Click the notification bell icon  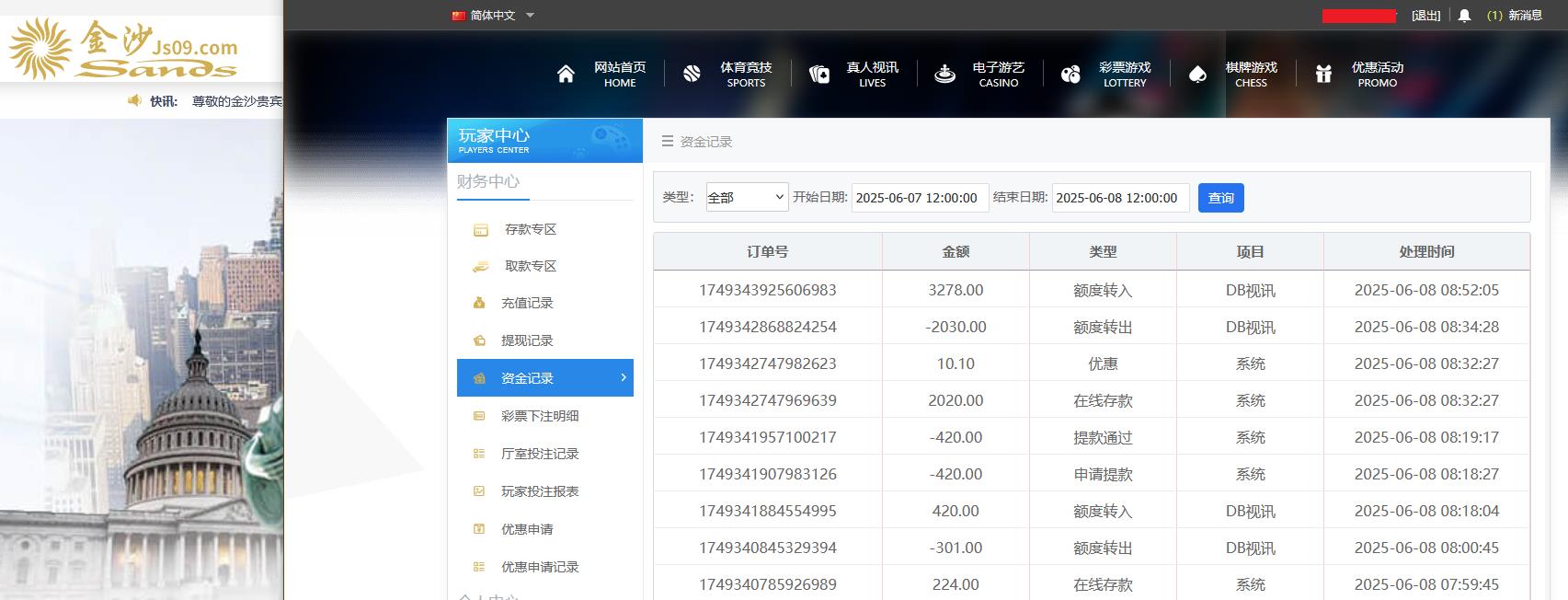coord(1465,16)
